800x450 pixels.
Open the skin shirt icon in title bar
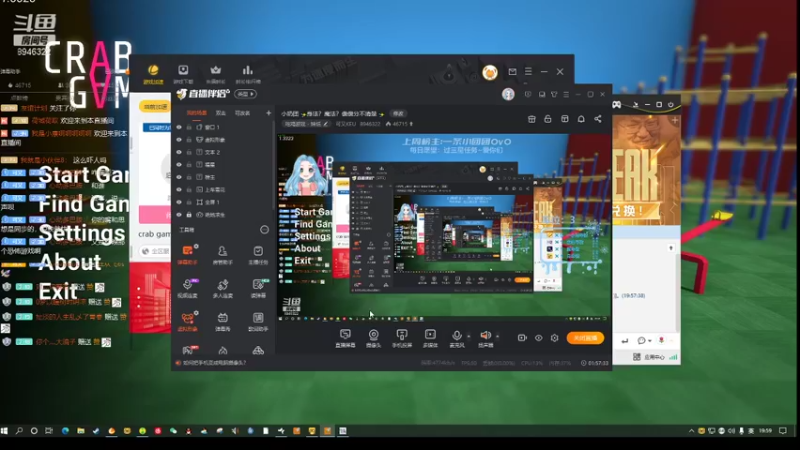pos(554,94)
